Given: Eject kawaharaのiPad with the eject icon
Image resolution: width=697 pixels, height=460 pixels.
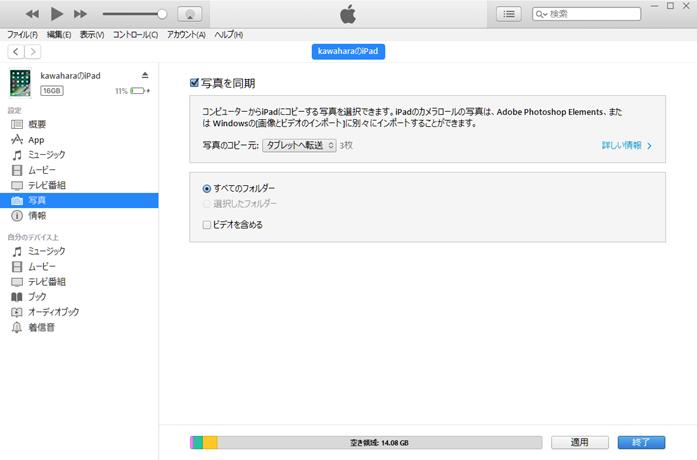Looking at the screenshot, I should click(145, 75).
